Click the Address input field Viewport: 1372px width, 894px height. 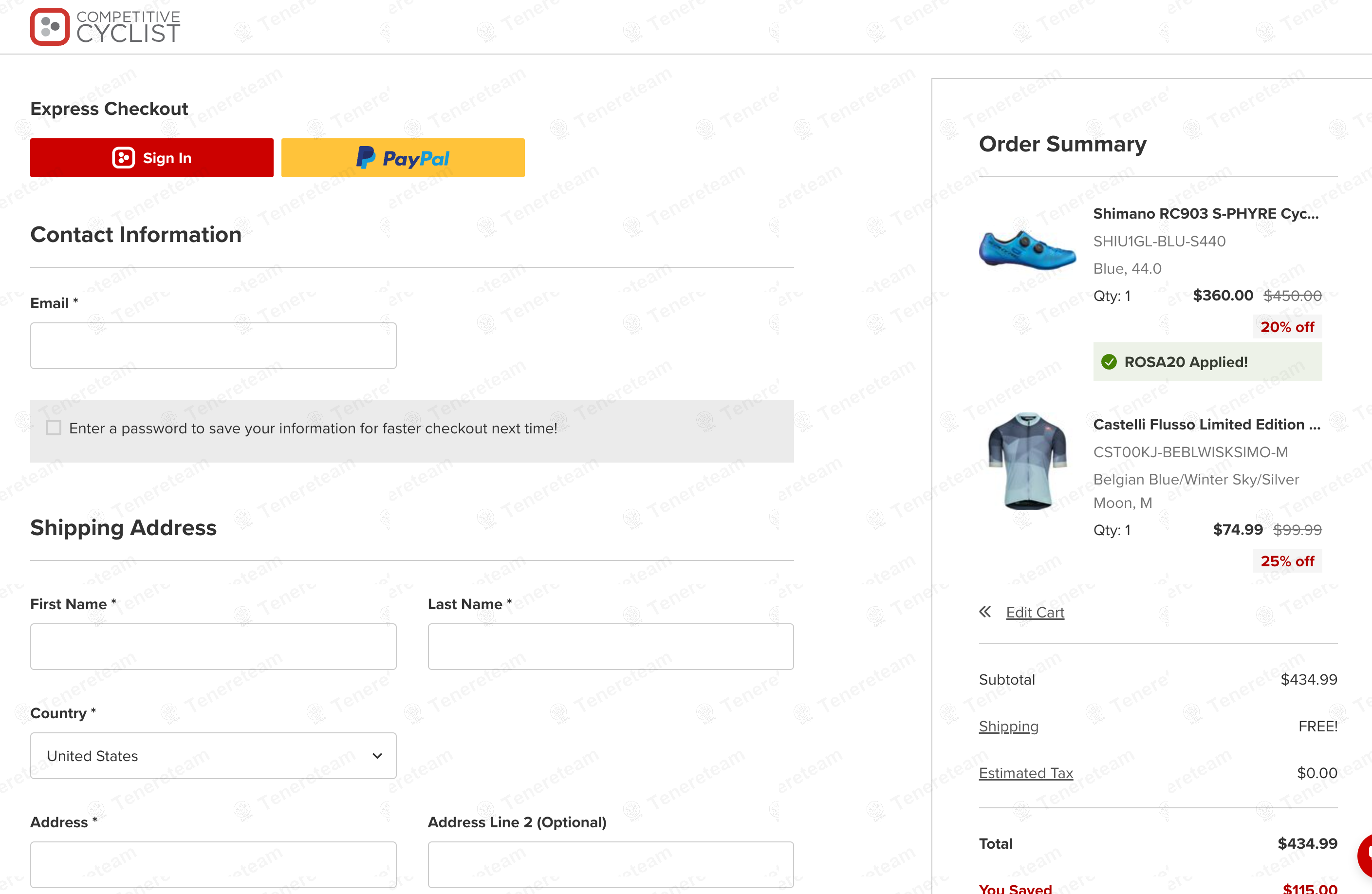(213, 864)
